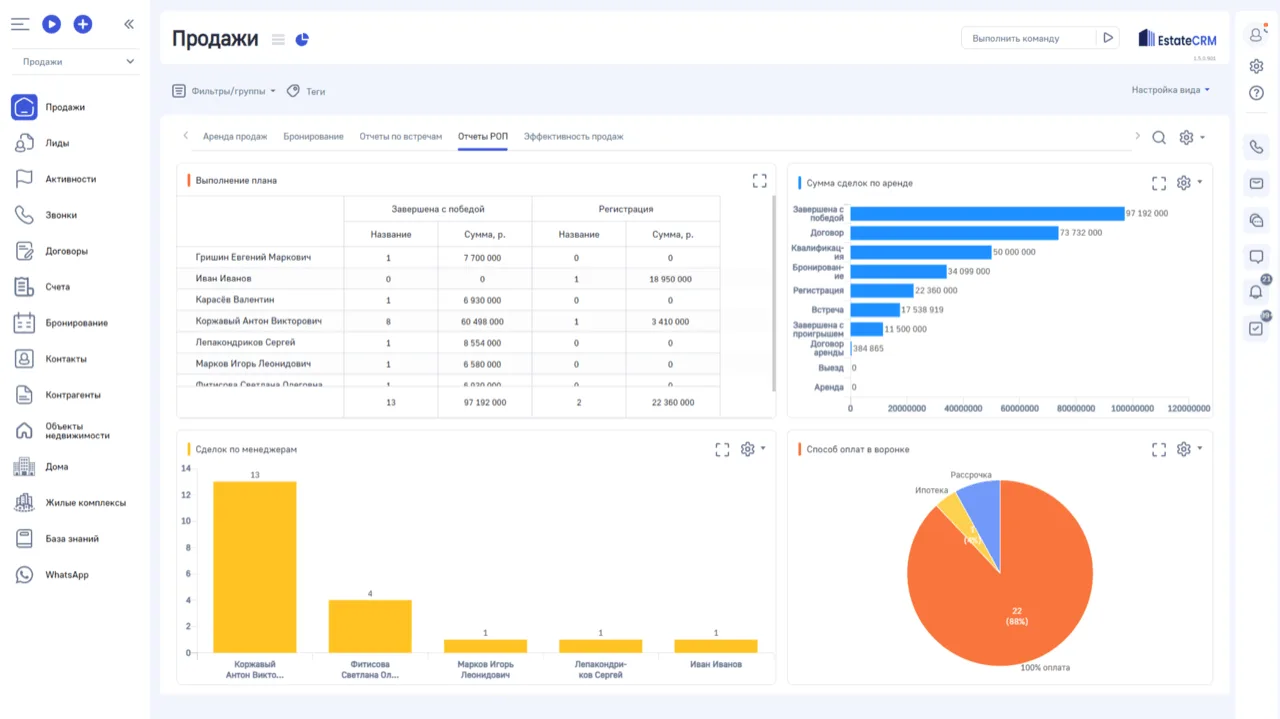Open chats bubbles icon in right panel
The height and width of the screenshot is (719, 1280).
pyautogui.click(x=1257, y=220)
